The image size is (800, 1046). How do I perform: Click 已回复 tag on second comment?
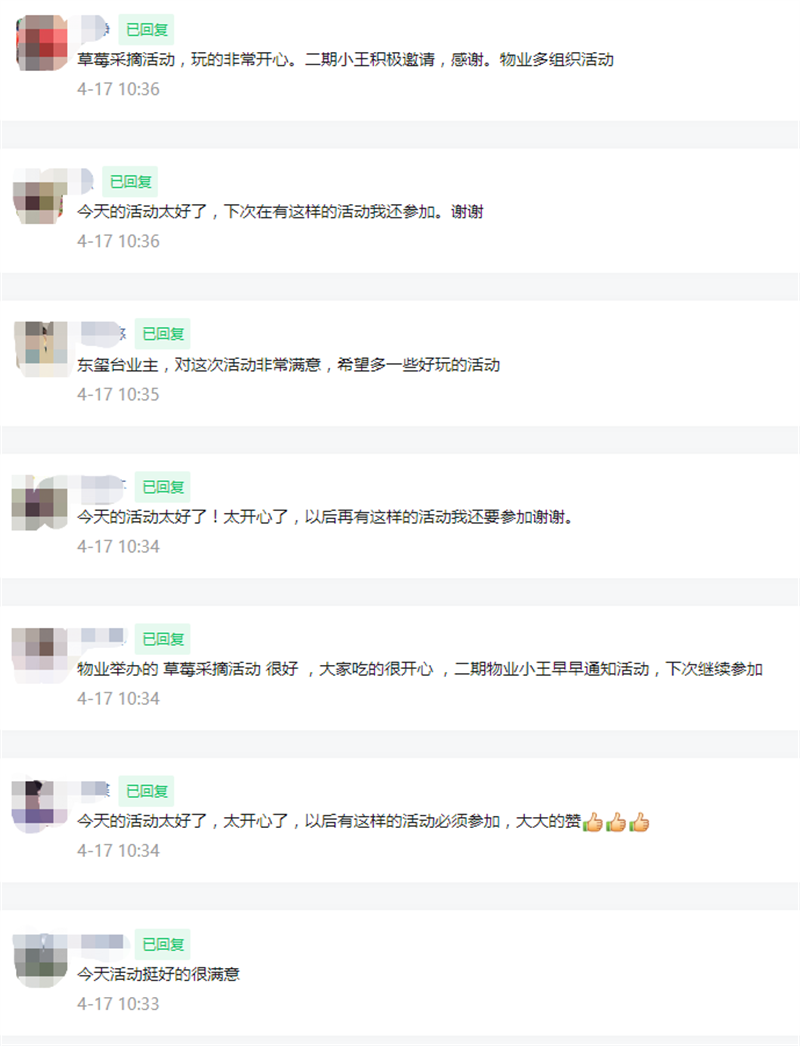130,181
